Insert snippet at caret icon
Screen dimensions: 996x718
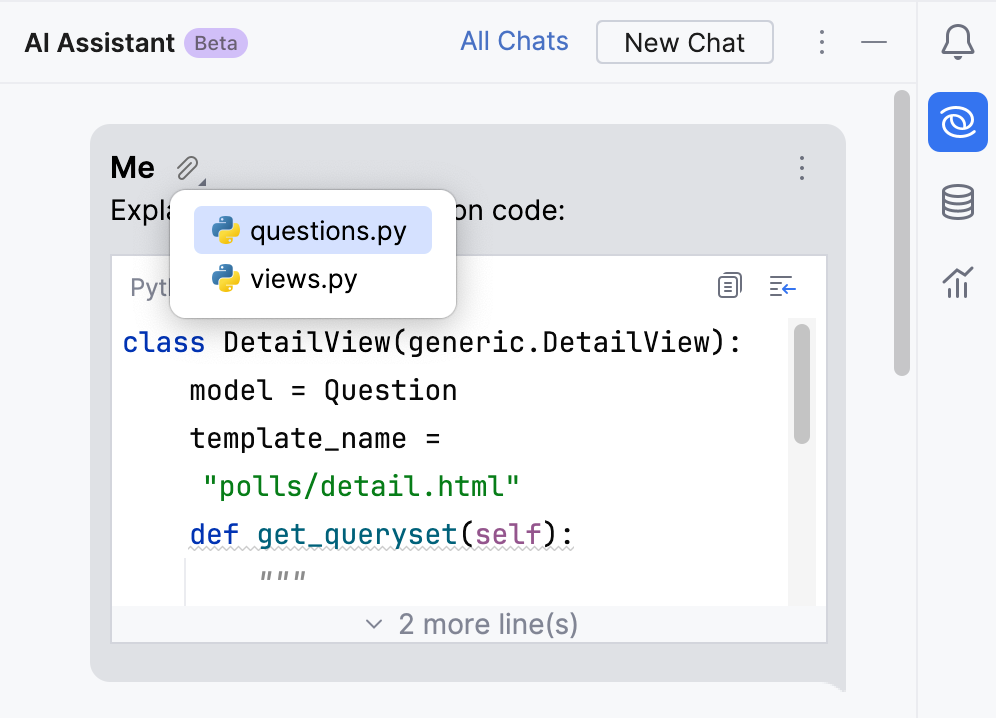coord(782,286)
